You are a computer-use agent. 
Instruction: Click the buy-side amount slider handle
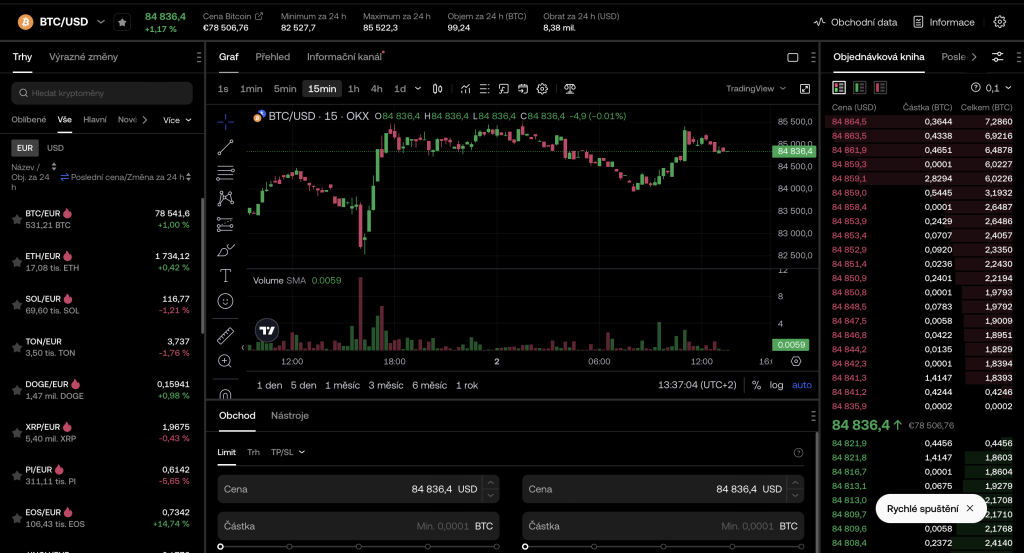point(220,546)
